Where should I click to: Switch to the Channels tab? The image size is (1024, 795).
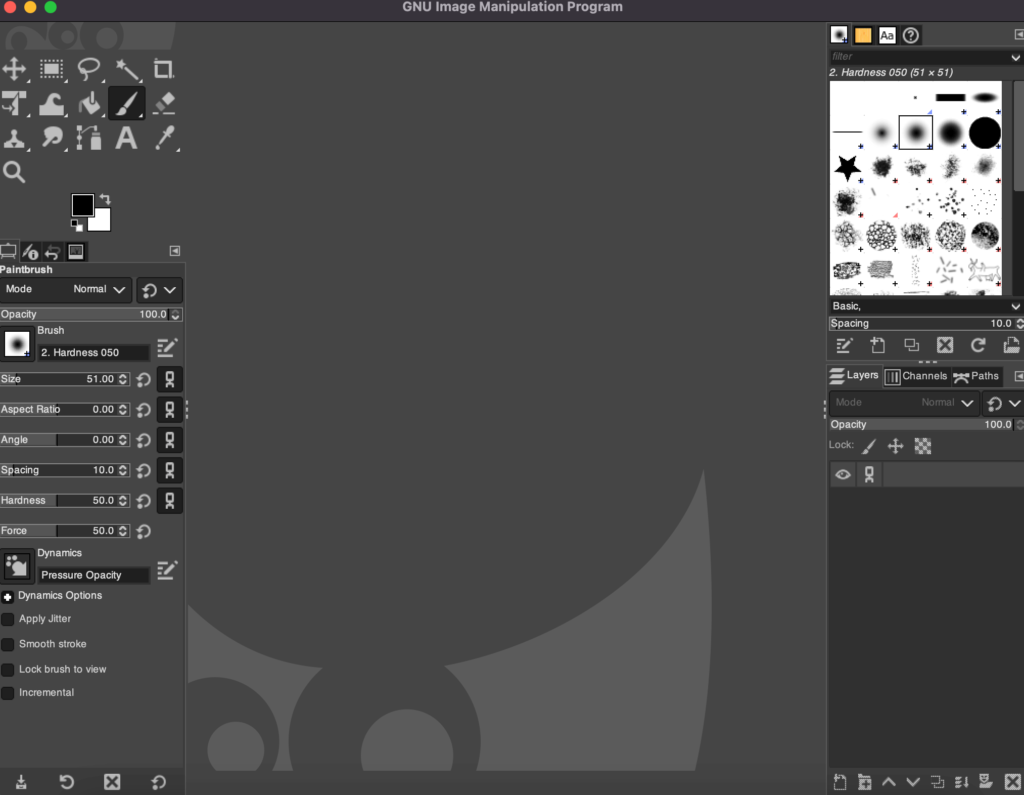coord(916,376)
